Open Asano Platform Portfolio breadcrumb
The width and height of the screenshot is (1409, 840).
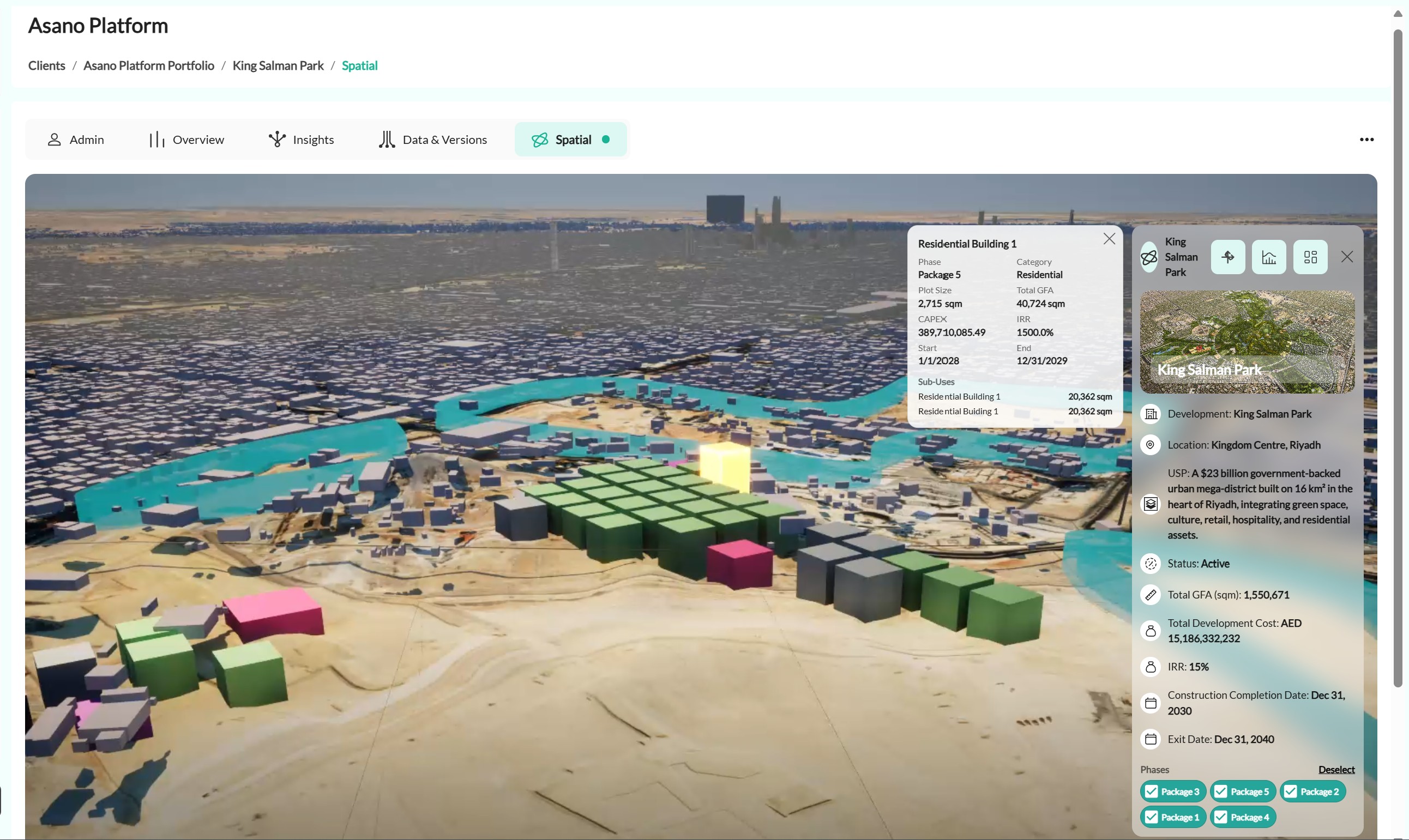tap(149, 65)
